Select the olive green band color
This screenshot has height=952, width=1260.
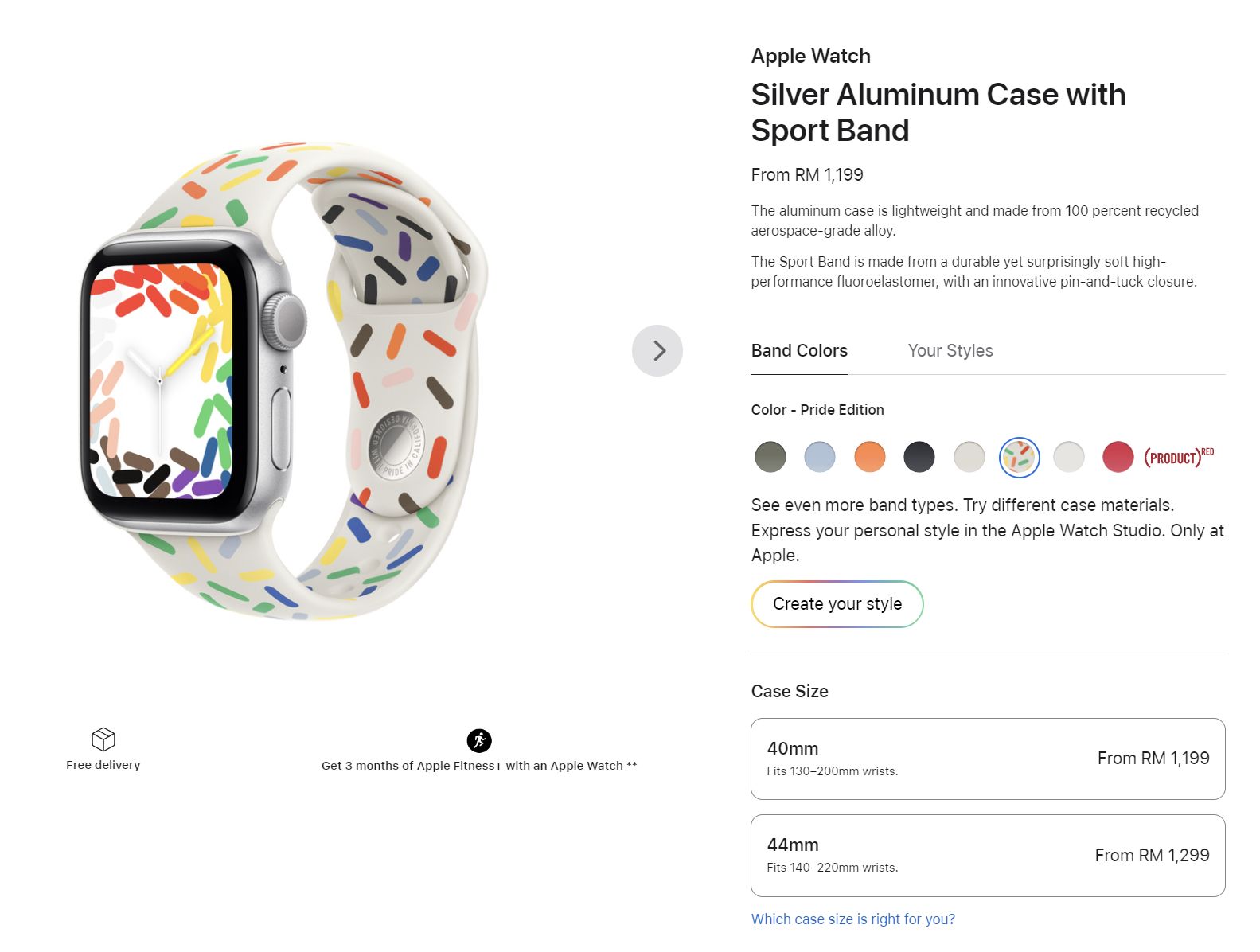click(x=770, y=458)
